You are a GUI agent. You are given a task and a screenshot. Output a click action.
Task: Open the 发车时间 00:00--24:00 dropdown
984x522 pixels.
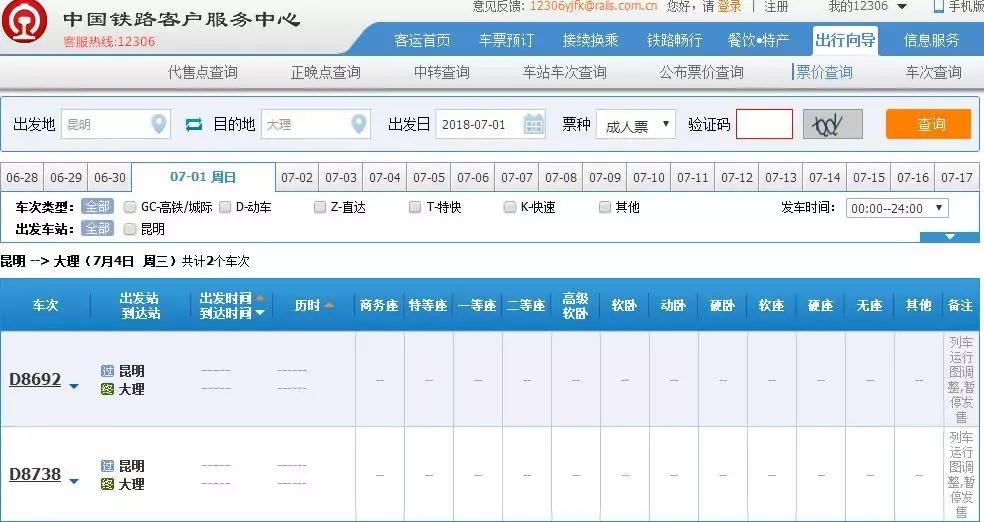(897, 208)
